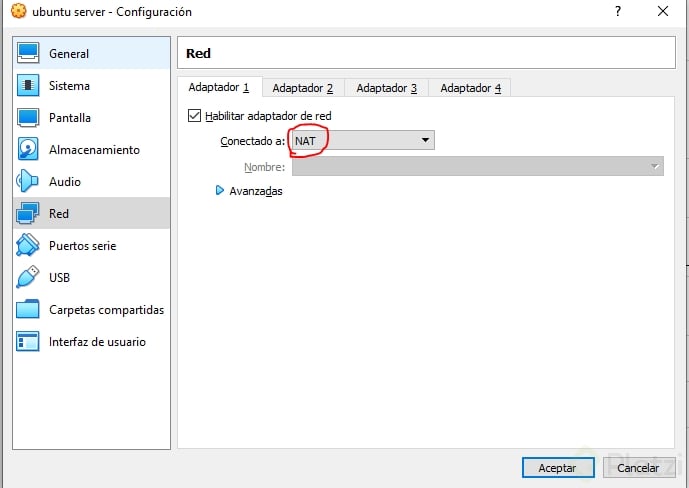This screenshot has height=488, width=689.
Task: Open the Conectado a NAT dropdown
Action: coord(362,141)
